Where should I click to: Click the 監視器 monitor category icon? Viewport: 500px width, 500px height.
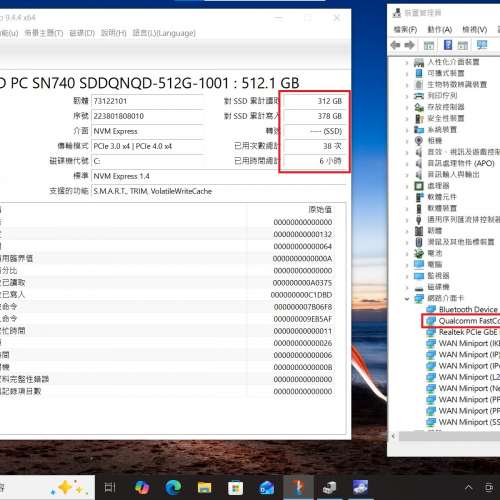click(x=419, y=276)
